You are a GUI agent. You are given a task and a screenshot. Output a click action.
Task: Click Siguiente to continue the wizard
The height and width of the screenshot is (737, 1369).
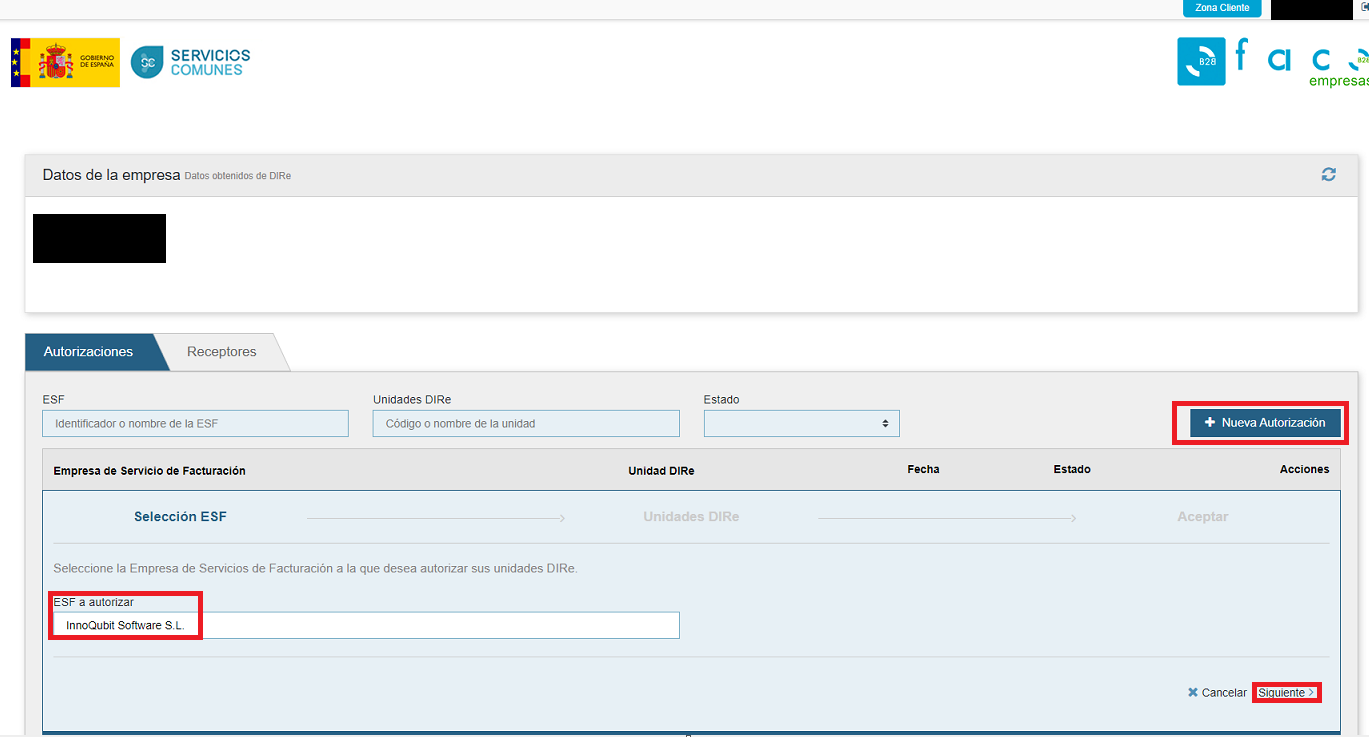(1286, 691)
